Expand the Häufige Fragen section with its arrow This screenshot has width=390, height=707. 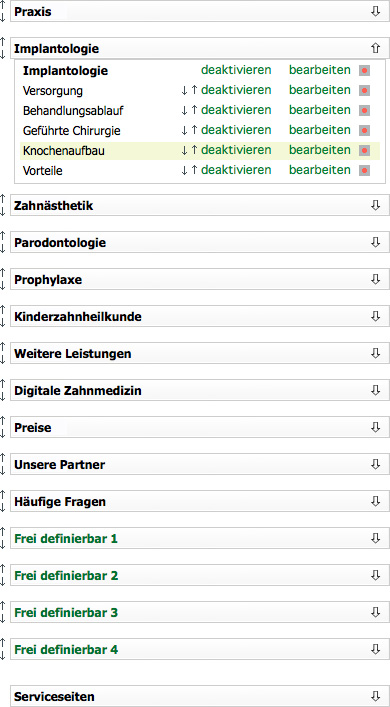375,501
